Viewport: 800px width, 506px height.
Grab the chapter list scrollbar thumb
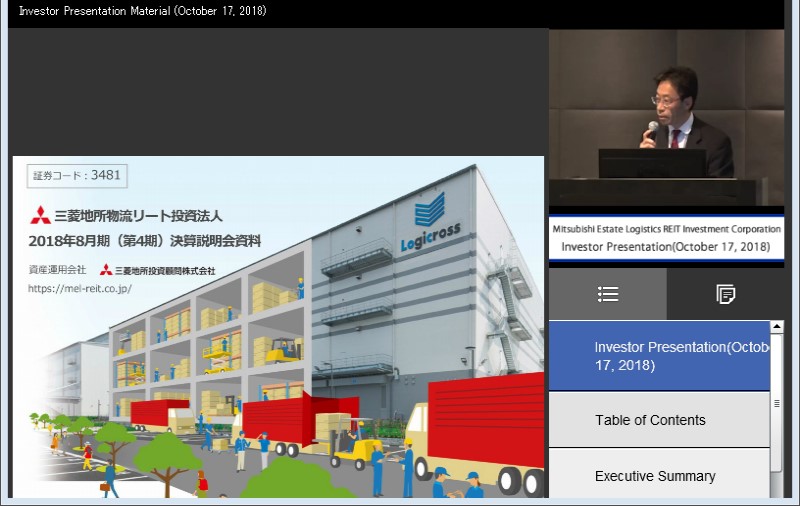click(777, 402)
